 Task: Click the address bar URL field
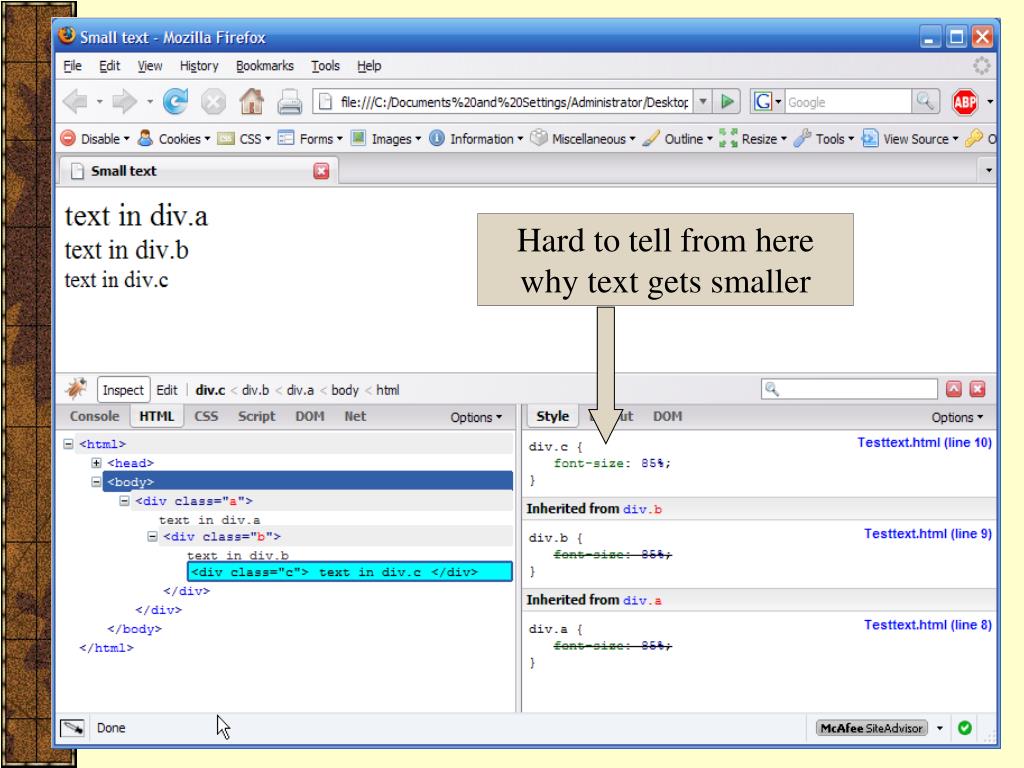pos(504,101)
